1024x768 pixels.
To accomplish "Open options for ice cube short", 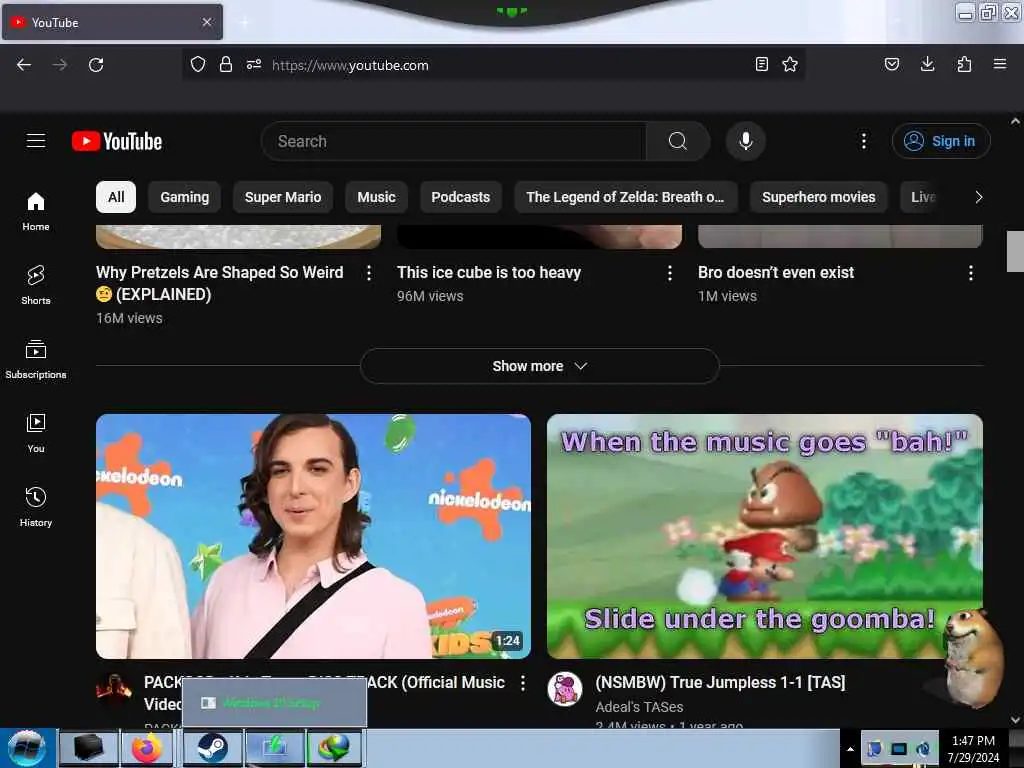I will [x=669, y=273].
